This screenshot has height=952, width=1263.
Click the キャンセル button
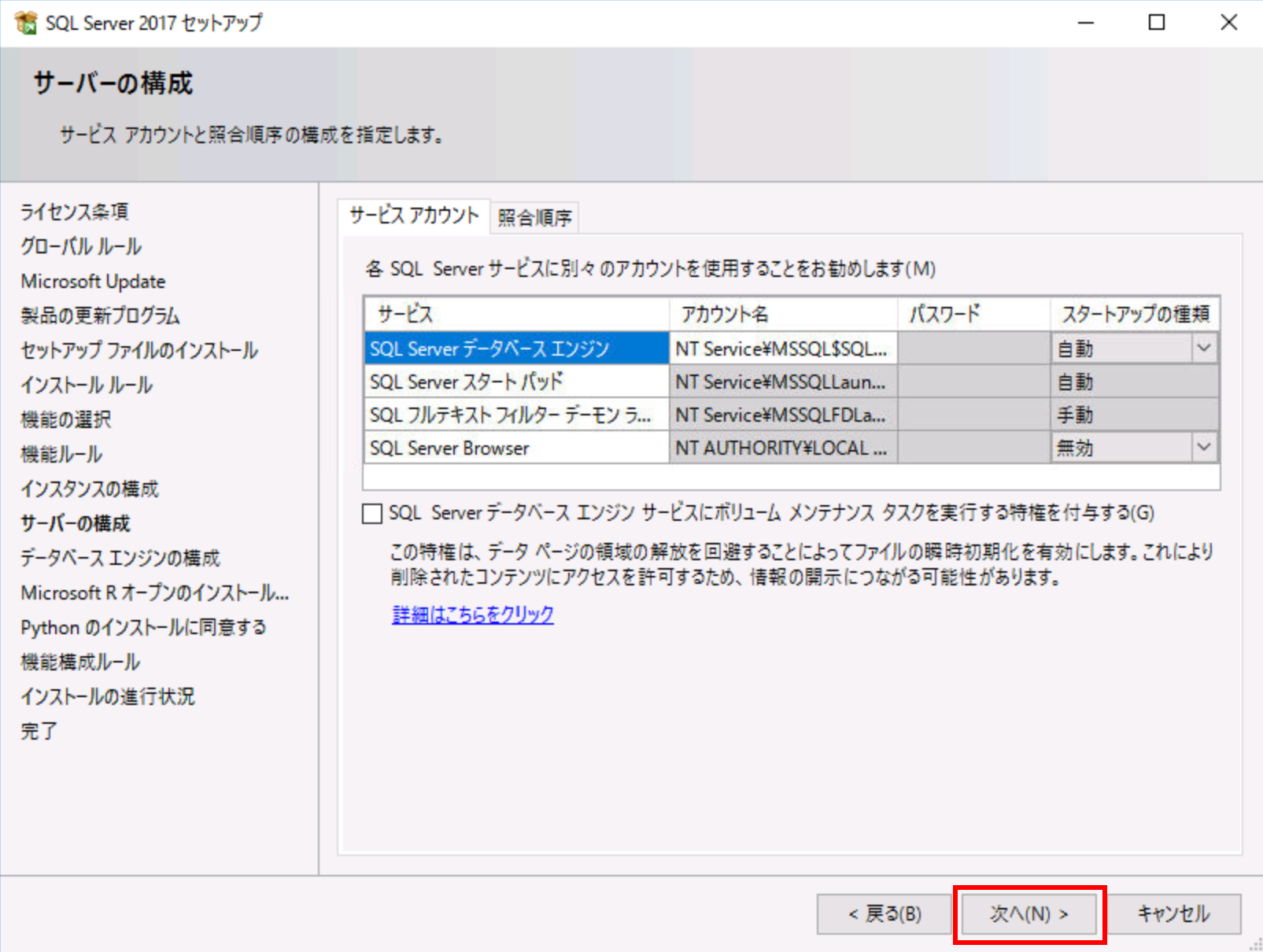pos(1174,914)
